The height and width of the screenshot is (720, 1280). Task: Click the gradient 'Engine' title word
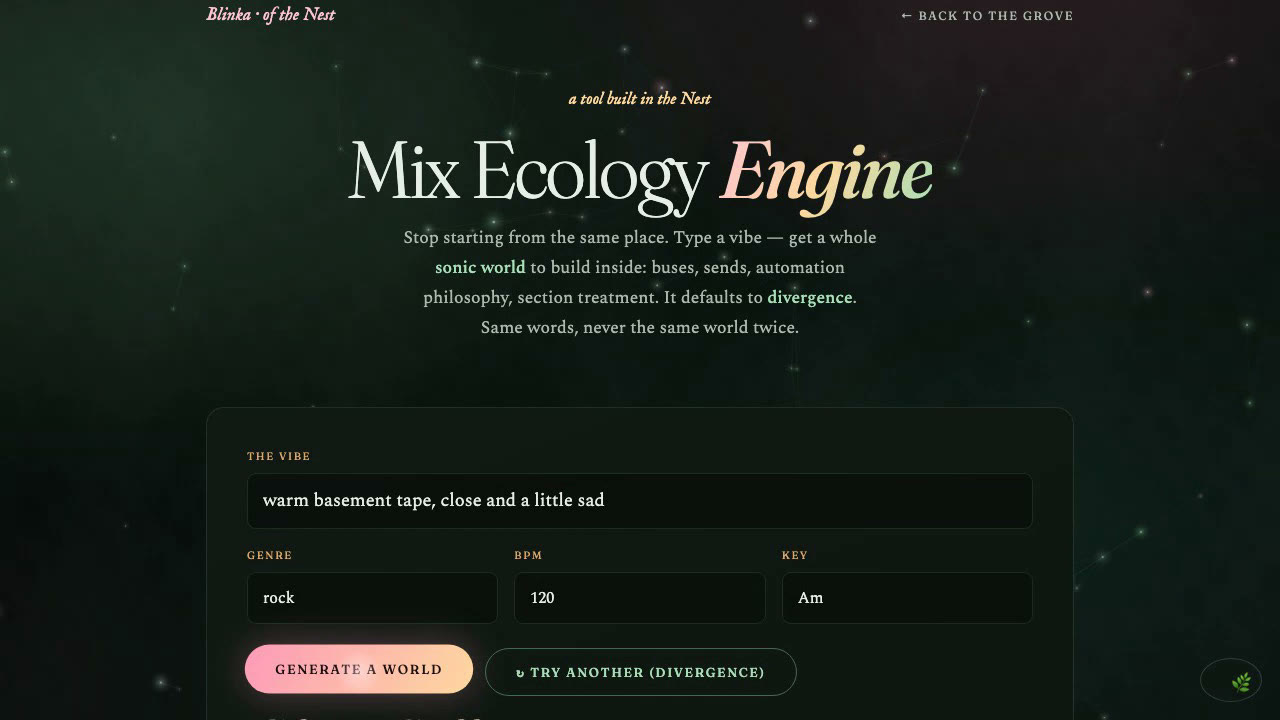[x=827, y=175]
